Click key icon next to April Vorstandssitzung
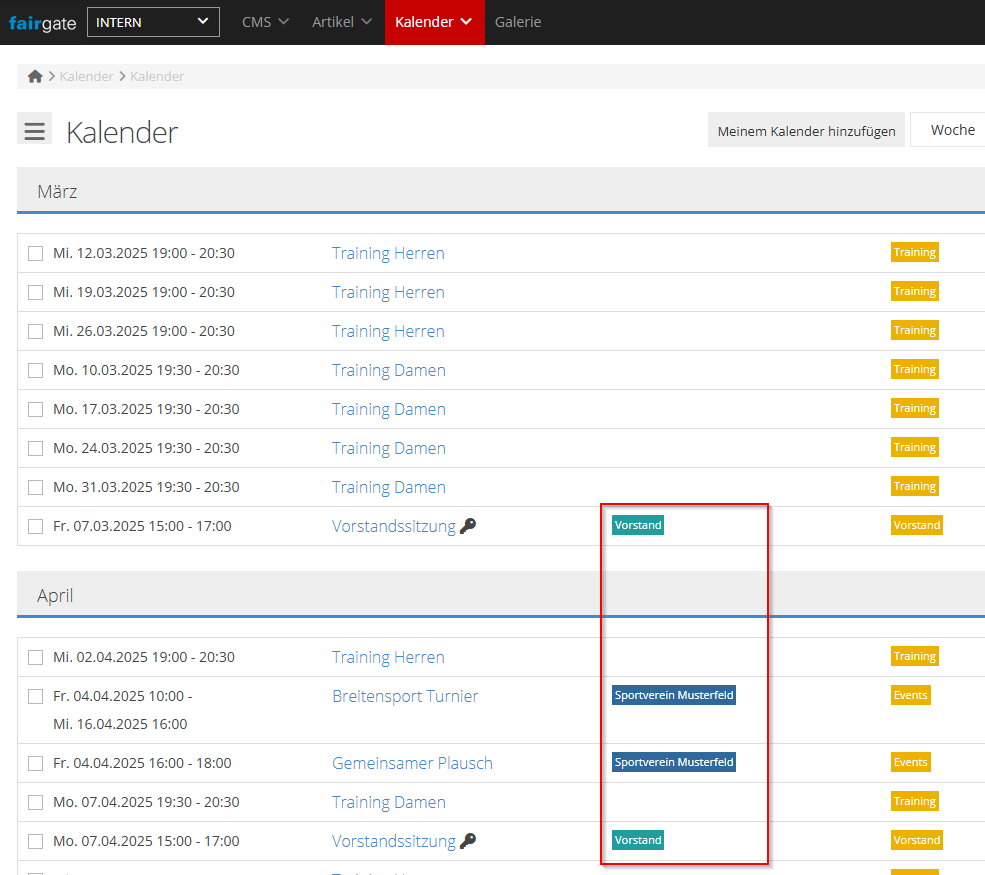Viewport: 985px width, 875px height. pos(468,841)
